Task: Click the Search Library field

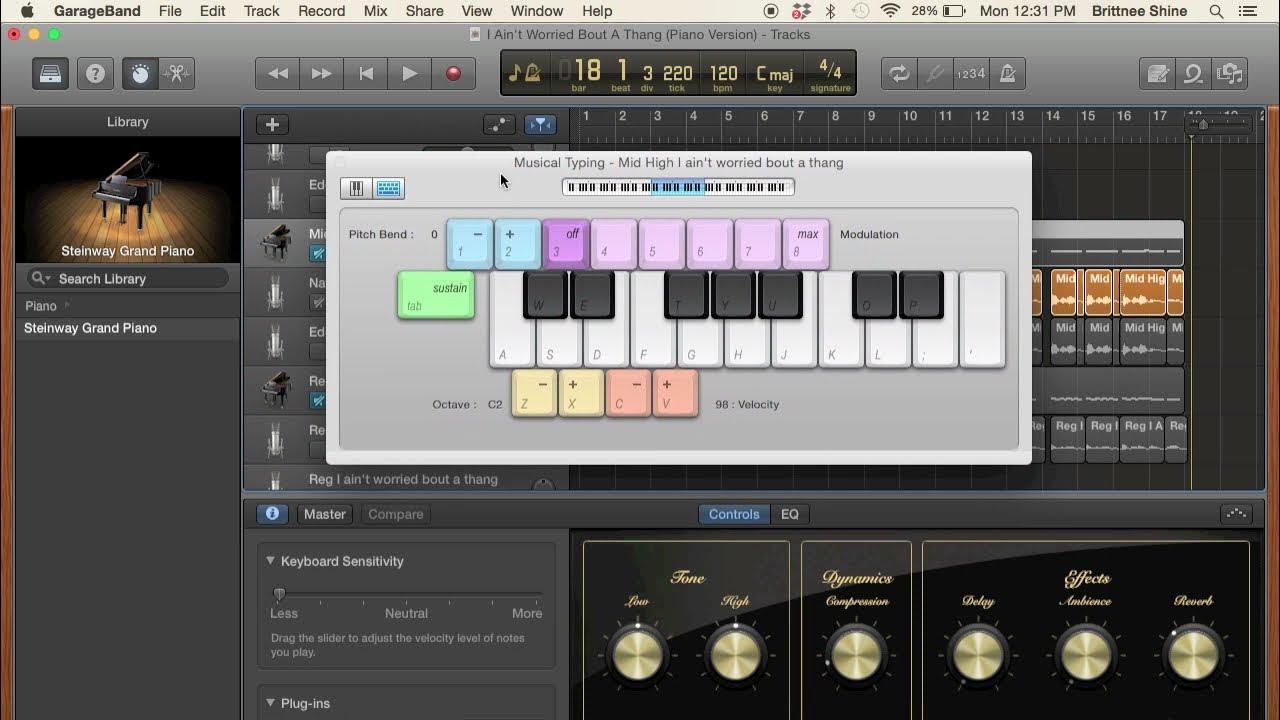Action: [x=128, y=278]
